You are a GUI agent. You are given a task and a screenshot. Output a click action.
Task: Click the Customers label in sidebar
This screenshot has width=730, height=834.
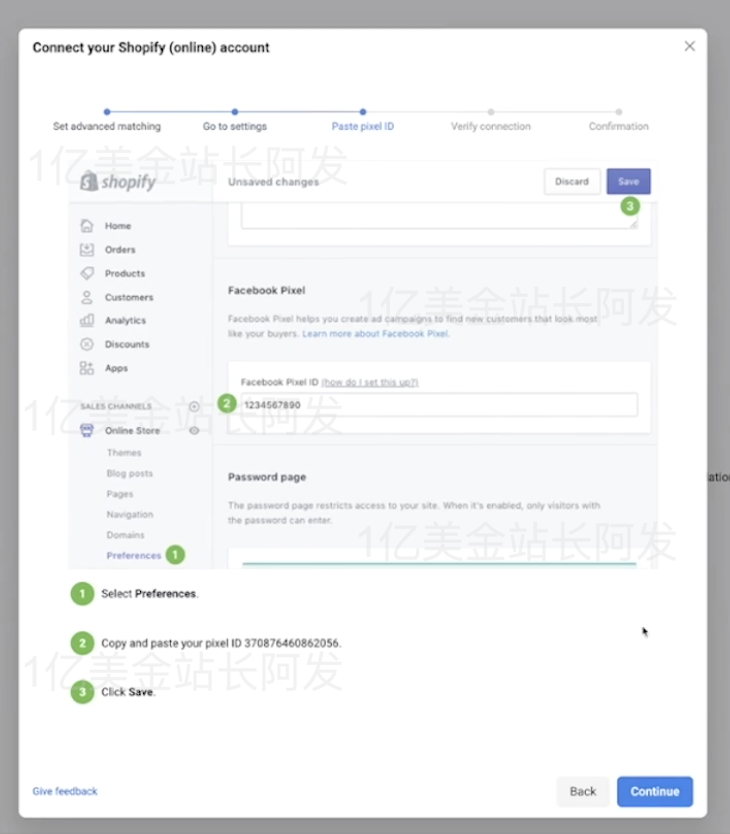click(x=129, y=297)
